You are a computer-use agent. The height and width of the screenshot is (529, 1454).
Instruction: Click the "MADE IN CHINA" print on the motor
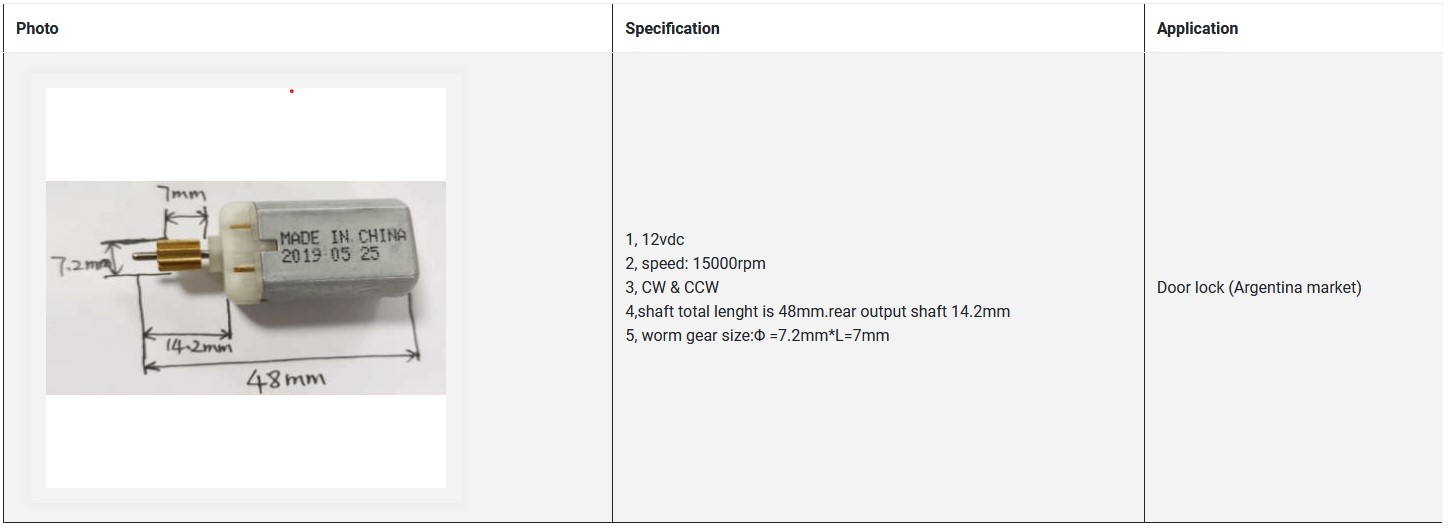click(x=342, y=237)
